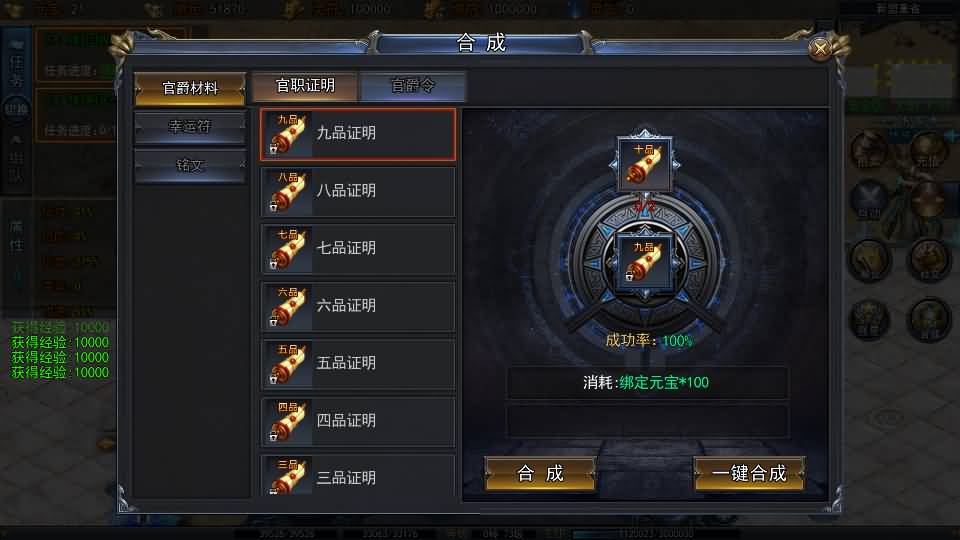Screen dimensions: 960x540
Task: Choose the 六品证明 row
Action: 358,306
